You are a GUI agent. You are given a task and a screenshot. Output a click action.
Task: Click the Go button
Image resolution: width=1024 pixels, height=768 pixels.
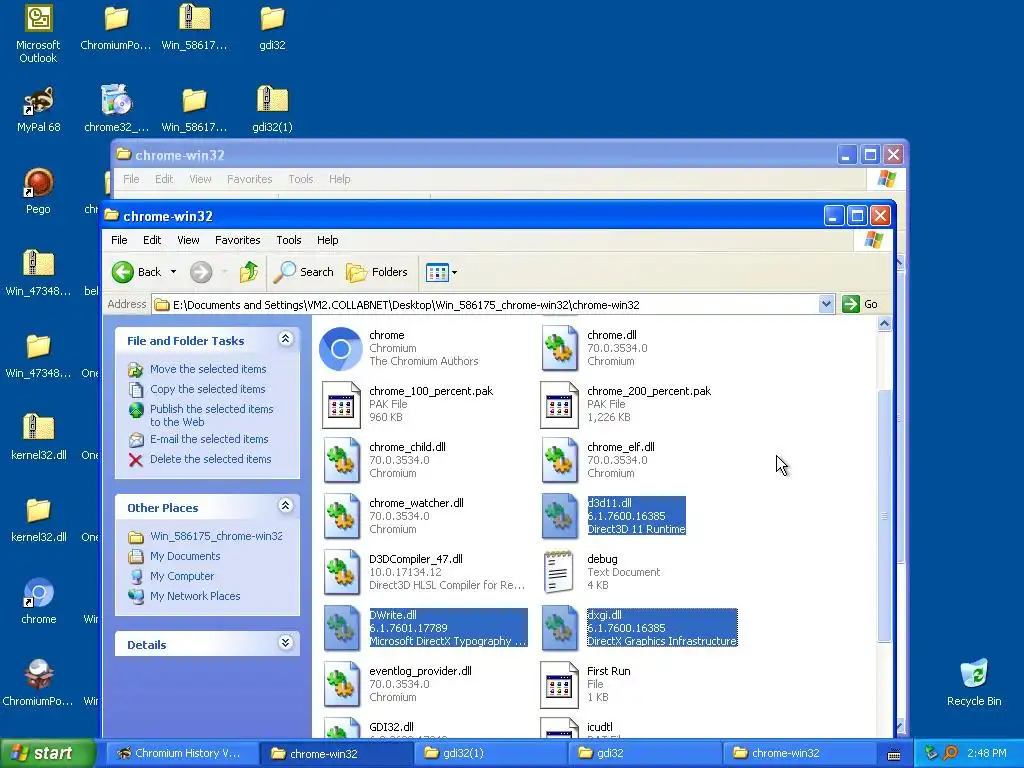(860, 304)
